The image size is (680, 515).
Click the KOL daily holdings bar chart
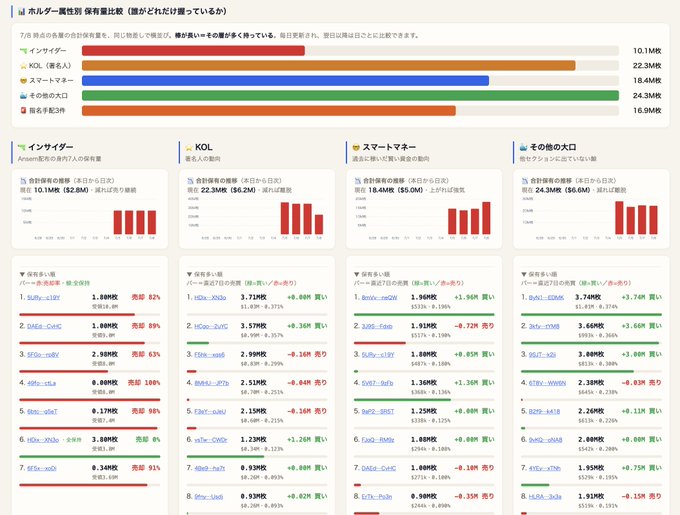pyautogui.click(x=257, y=219)
